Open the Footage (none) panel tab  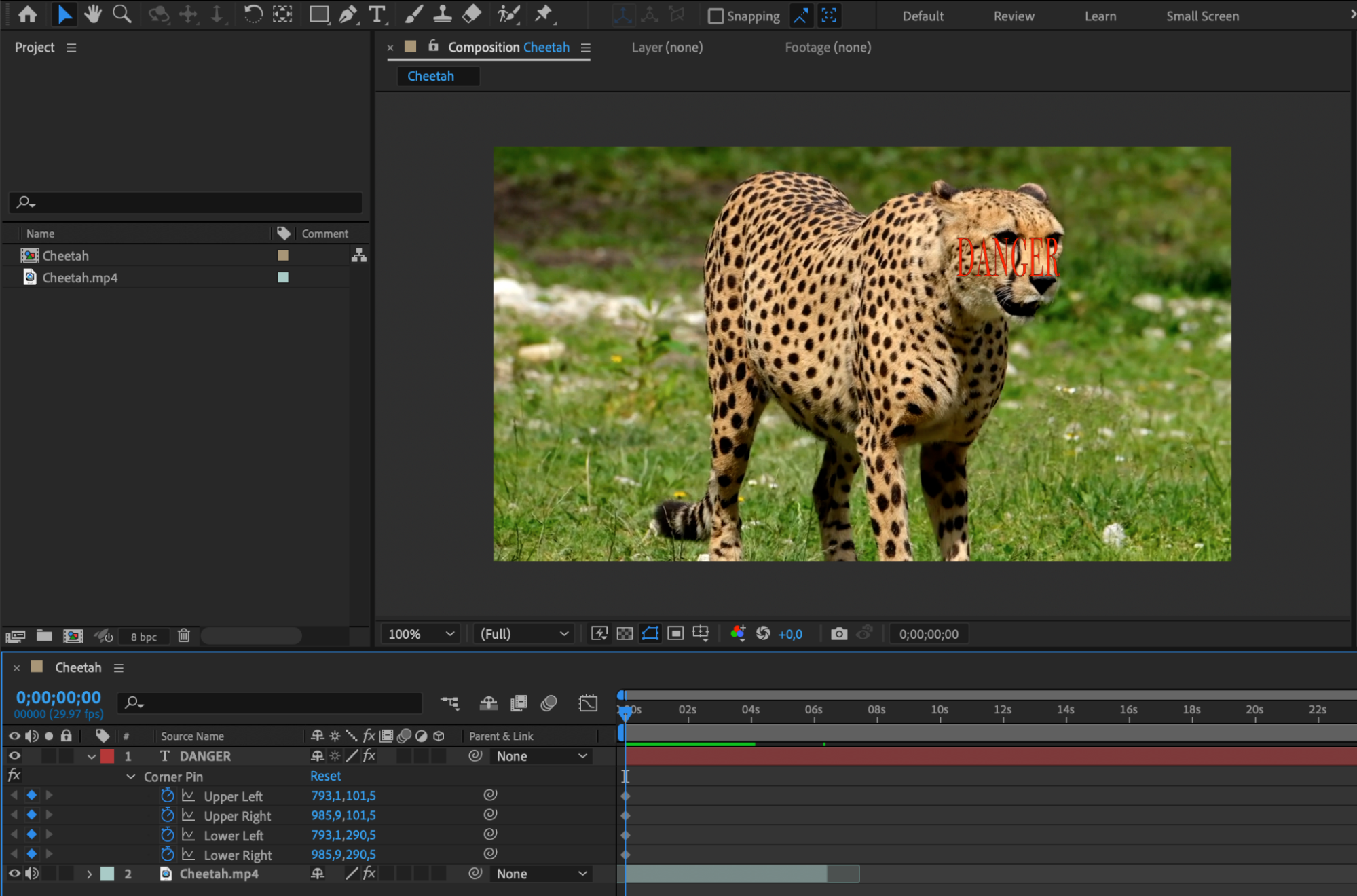pyautogui.click(x=828, y=47)
